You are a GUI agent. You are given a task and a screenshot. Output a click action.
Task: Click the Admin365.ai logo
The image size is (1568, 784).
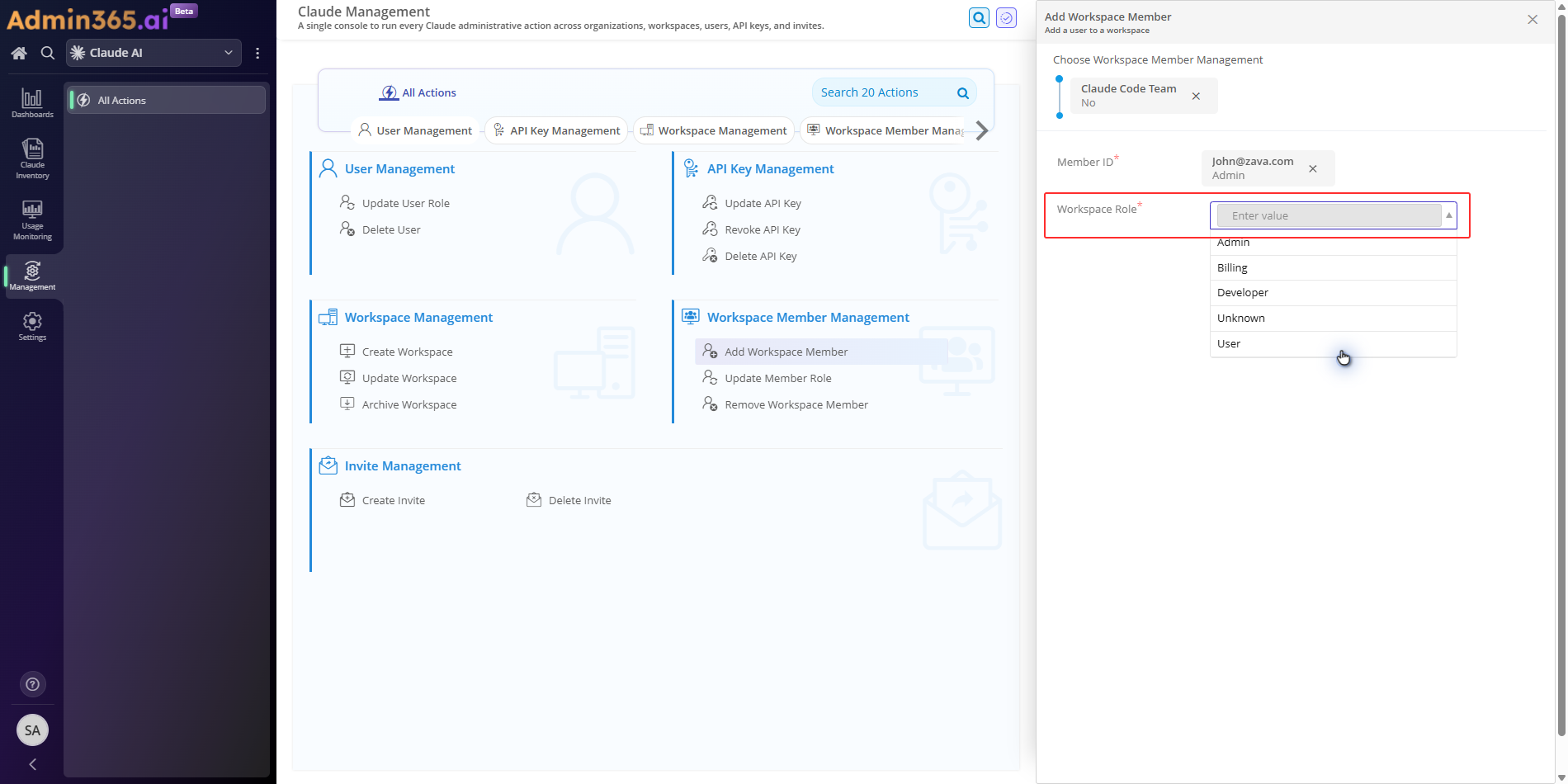click(x=87, y=18)
